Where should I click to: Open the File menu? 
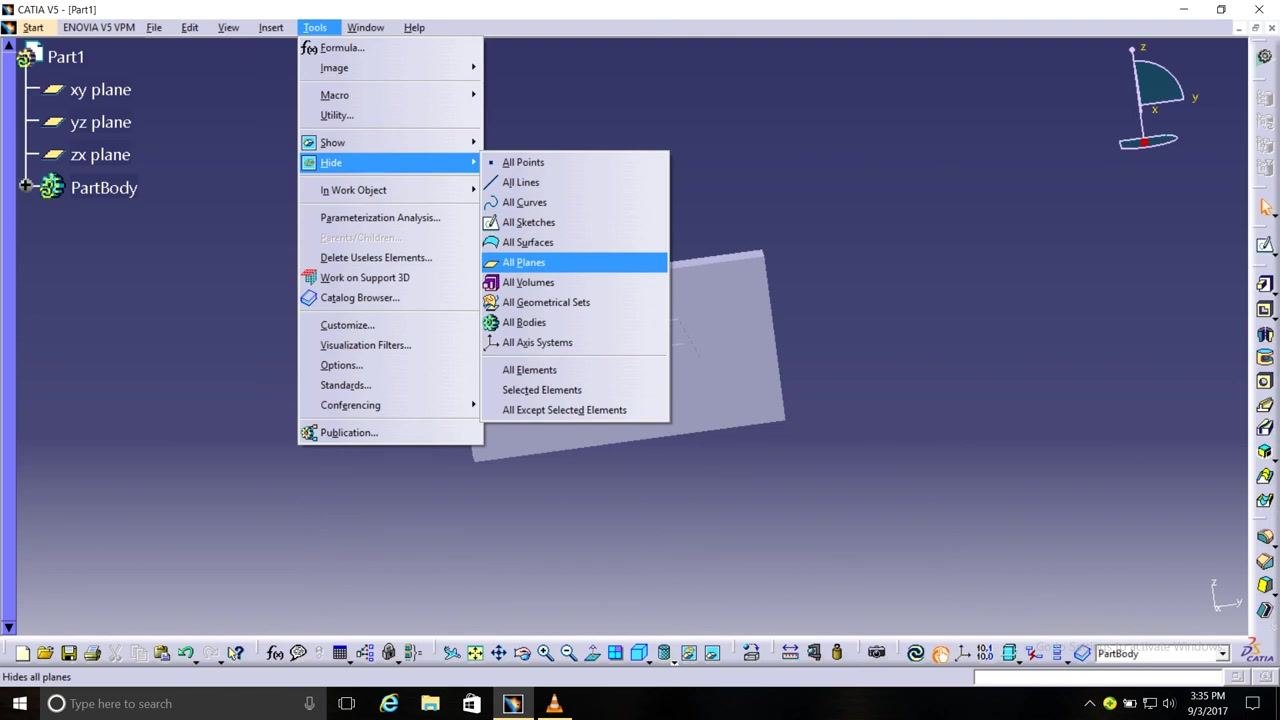coord(154,27)
